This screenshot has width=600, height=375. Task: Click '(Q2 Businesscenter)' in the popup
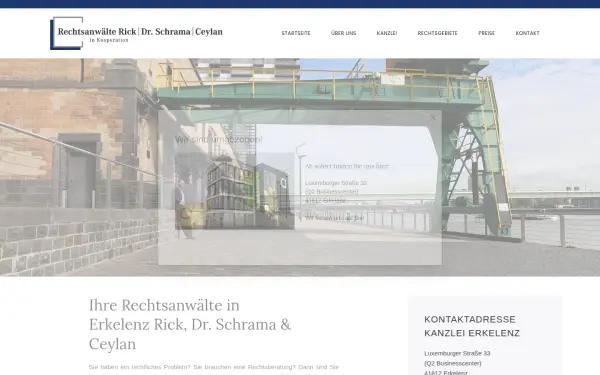(332, 191)
